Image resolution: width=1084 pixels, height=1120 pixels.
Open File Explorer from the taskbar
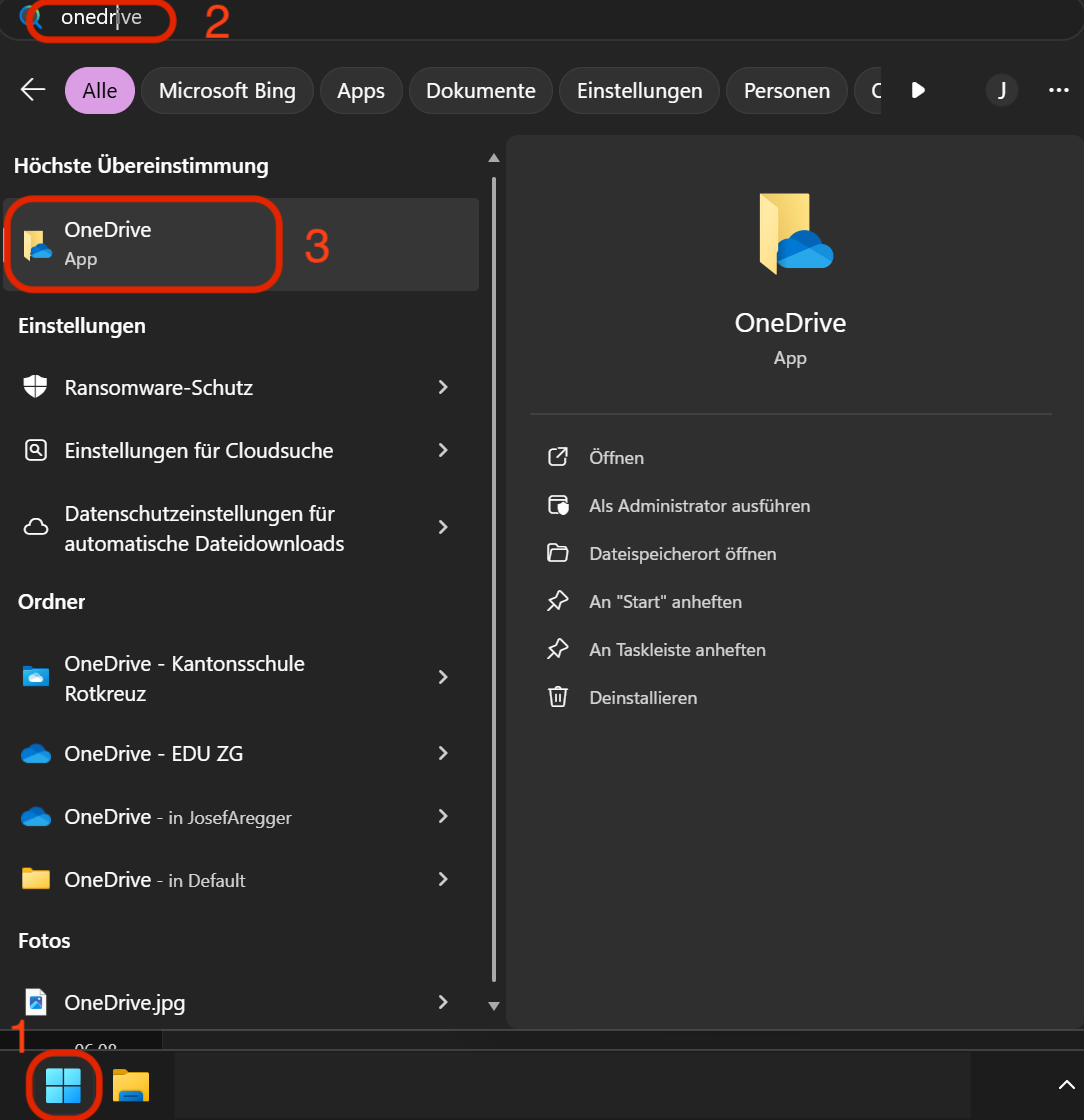(131, 1086)
